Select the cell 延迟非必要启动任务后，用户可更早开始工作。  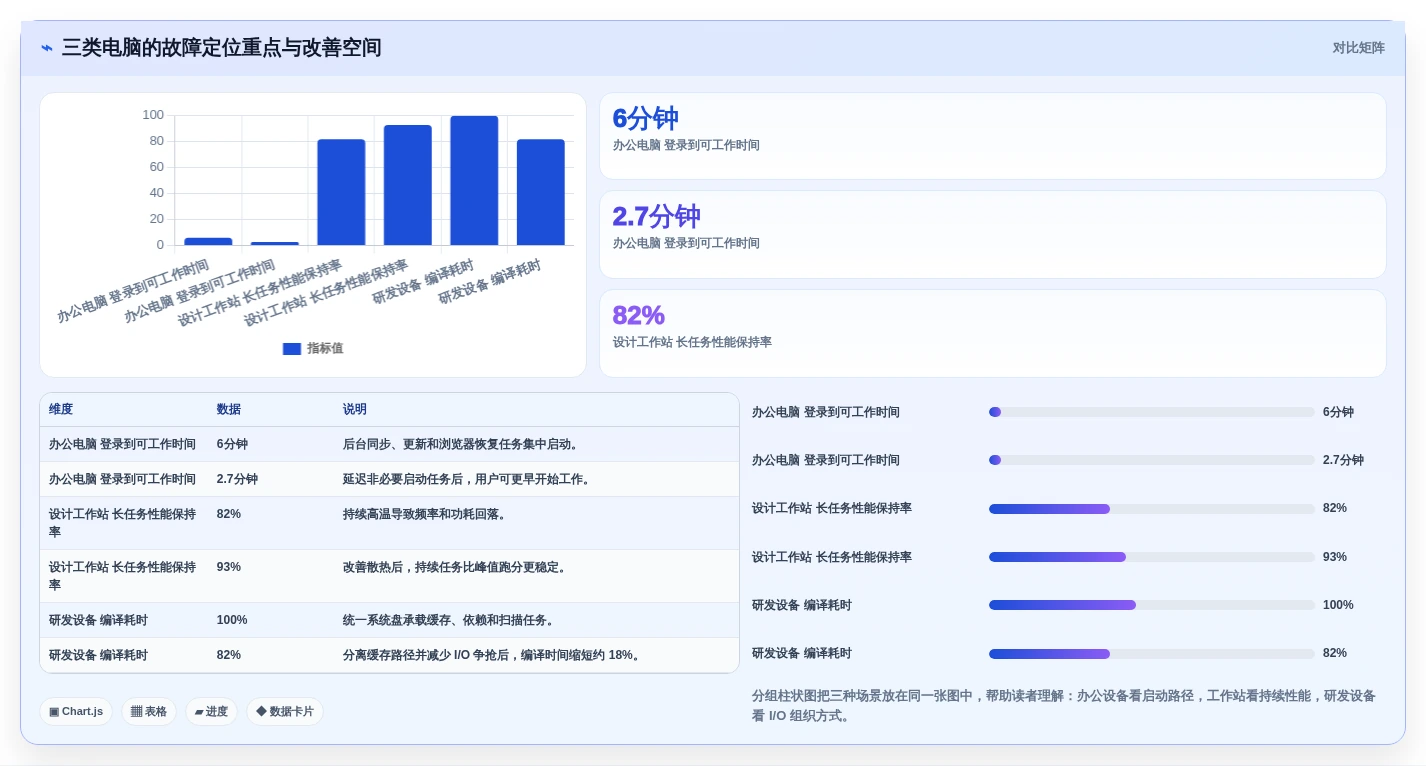tap(467, 480)
